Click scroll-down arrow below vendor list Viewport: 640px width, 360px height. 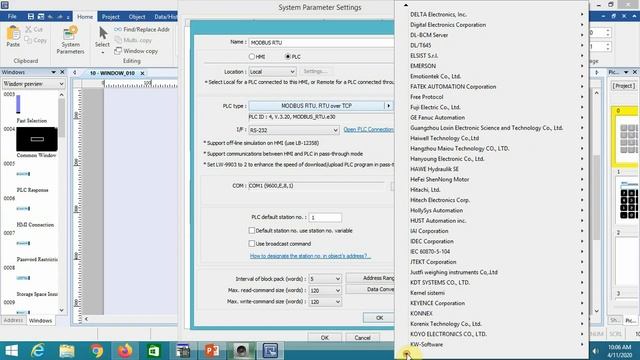pyautogui.click(x=407, y=353)
